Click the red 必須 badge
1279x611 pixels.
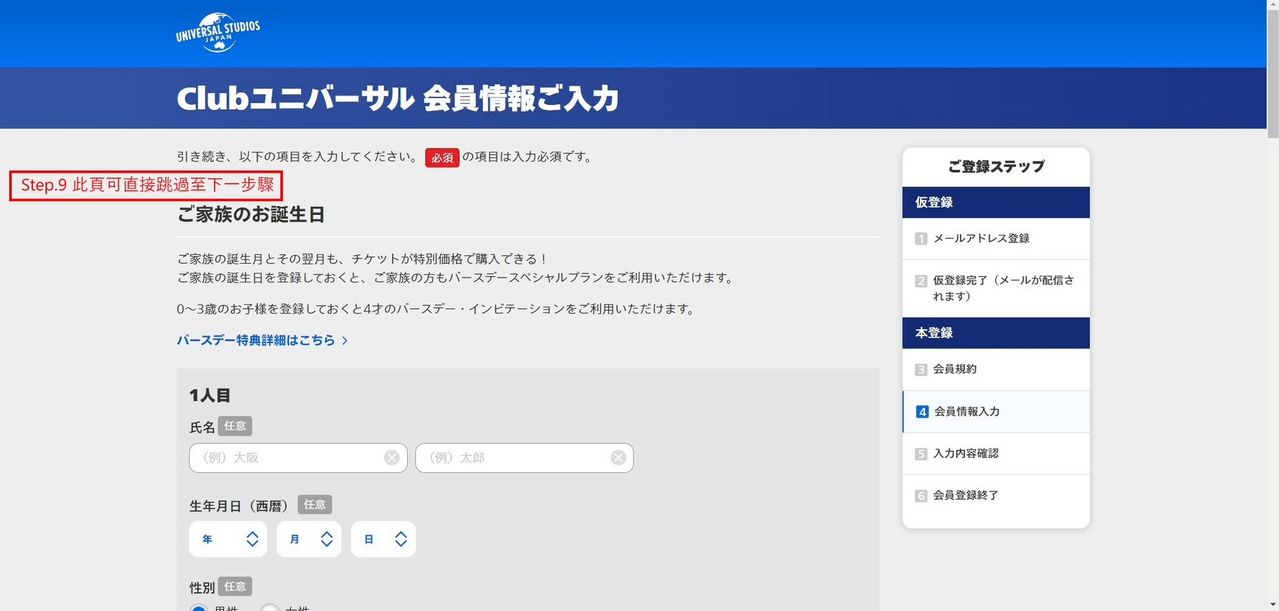(442, 157)
